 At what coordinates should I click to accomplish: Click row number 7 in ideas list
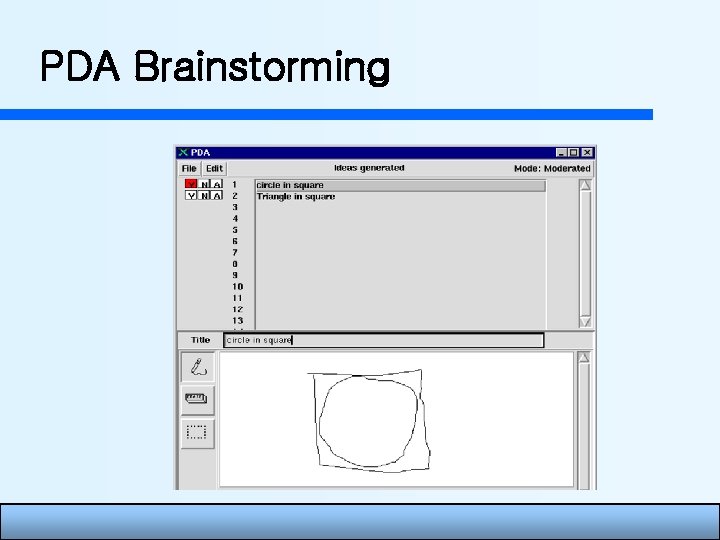pos(235,253)
